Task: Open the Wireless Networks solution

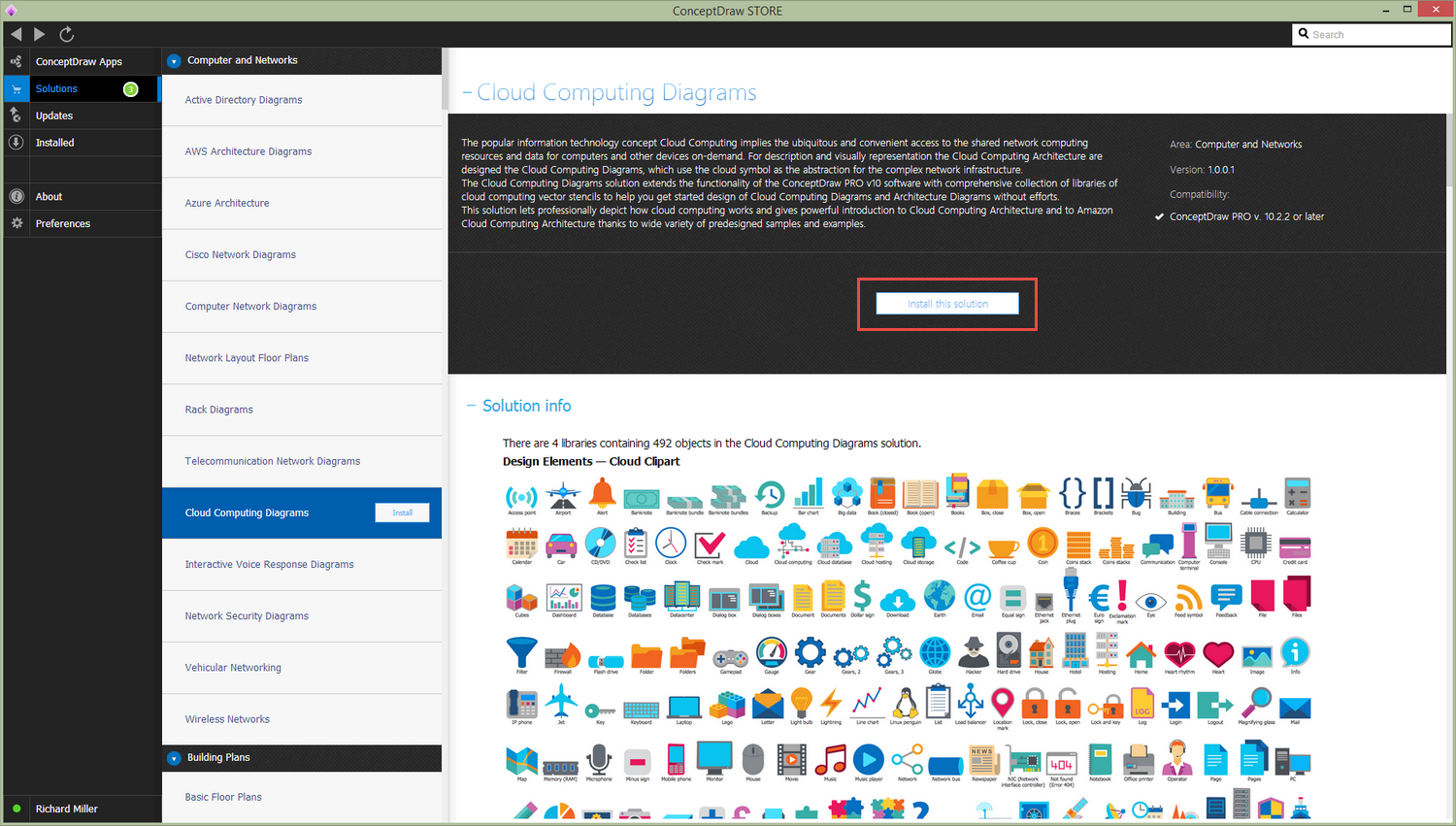Action: 302,719
